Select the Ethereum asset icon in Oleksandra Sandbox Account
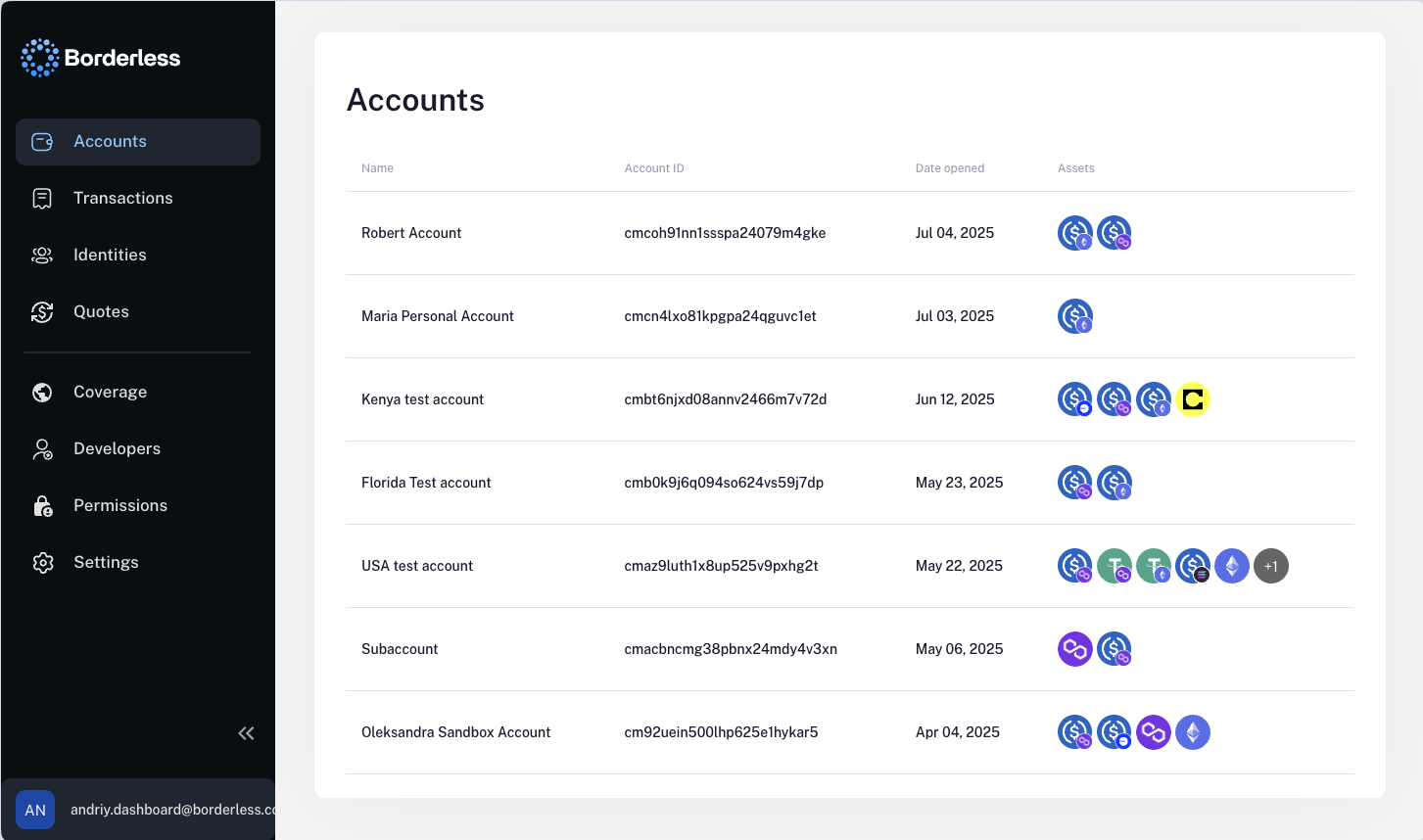The width and height of the screenshot is (1423, 840). pos(1192,731)
